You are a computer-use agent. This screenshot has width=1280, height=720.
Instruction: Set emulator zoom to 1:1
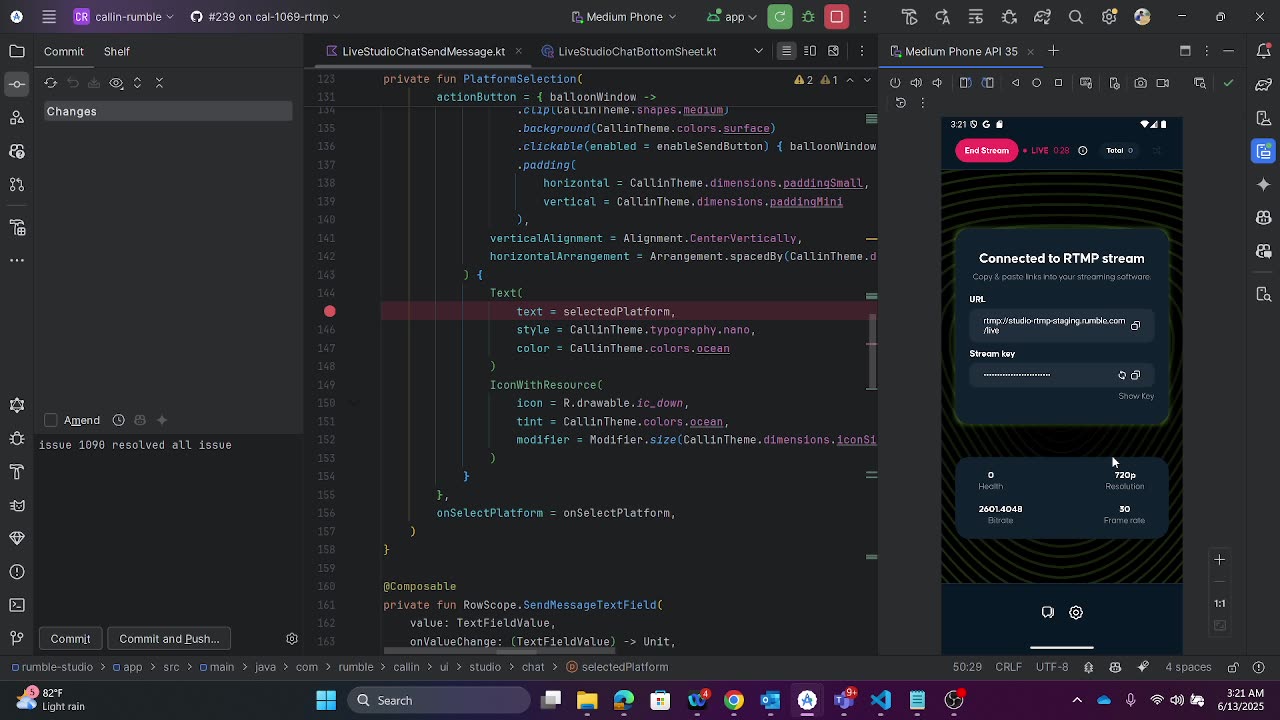pyautogui.click(x=1220, y=603)
